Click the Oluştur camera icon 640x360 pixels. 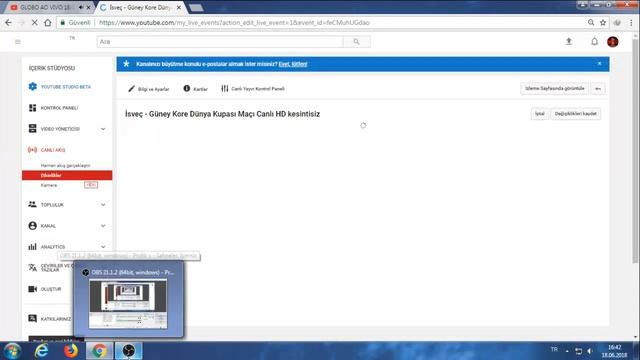33,289
